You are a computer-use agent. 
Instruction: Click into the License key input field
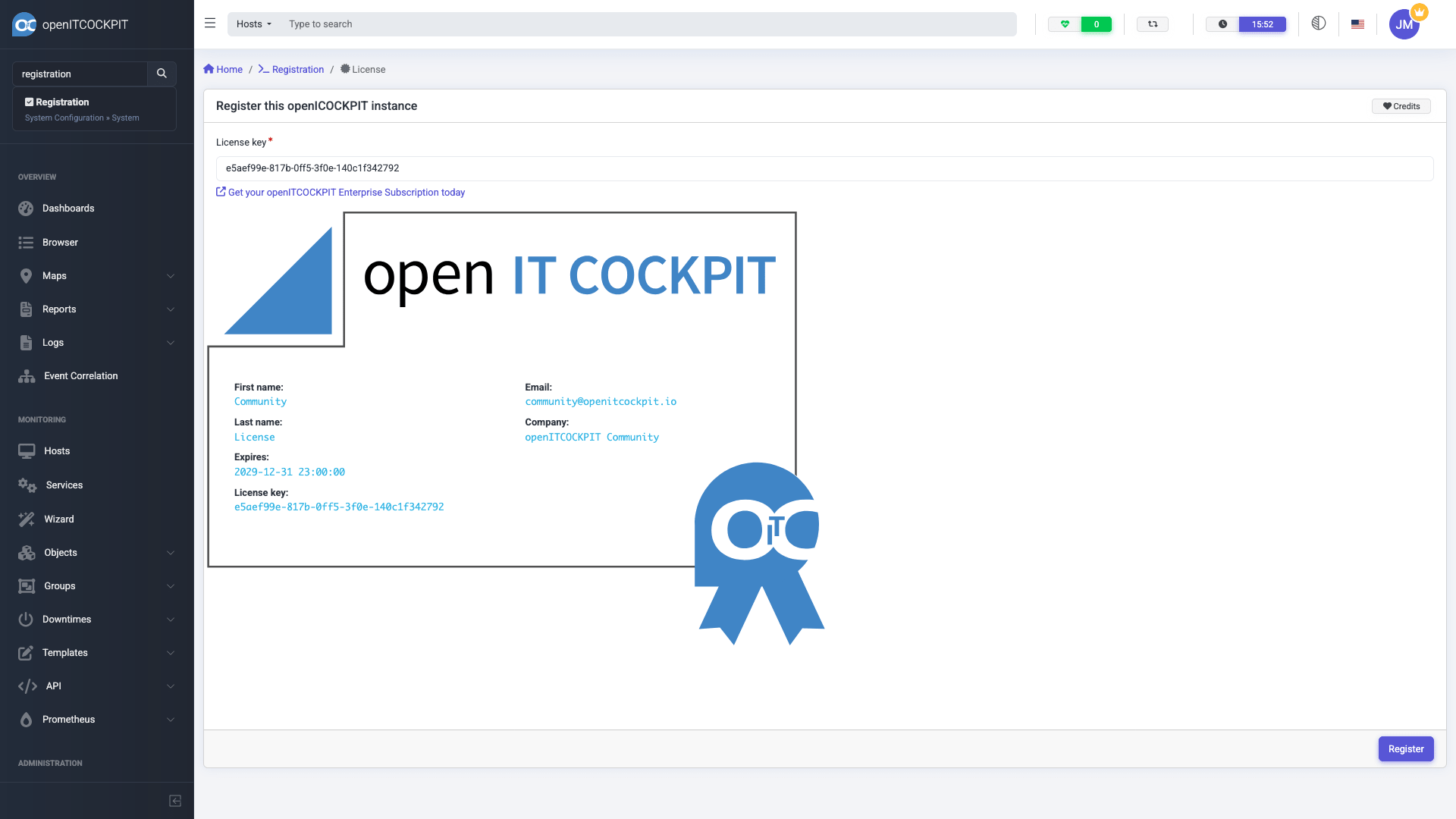coord(824,168)
